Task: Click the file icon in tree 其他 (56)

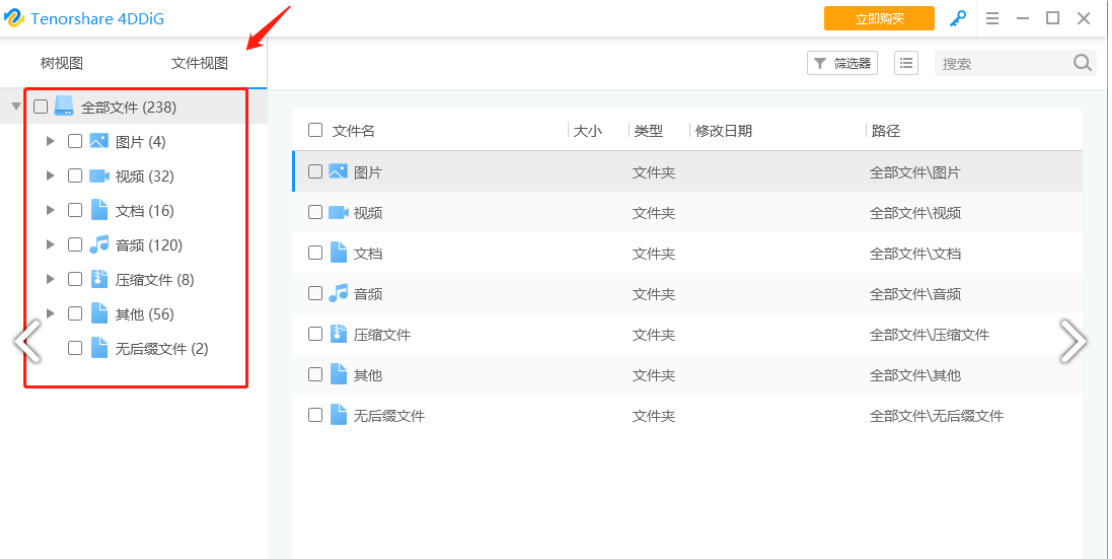Action: (x=99, y=314)
